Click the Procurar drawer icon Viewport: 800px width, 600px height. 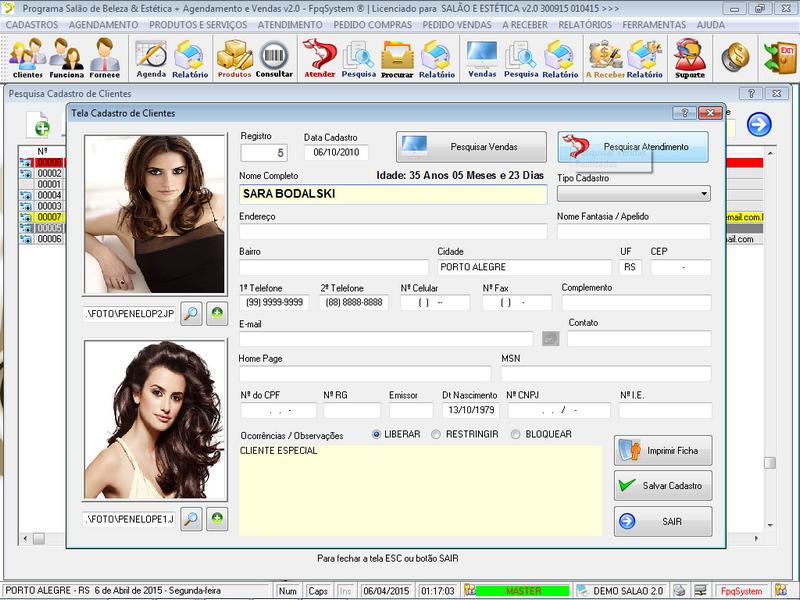[x=397, y=59]
